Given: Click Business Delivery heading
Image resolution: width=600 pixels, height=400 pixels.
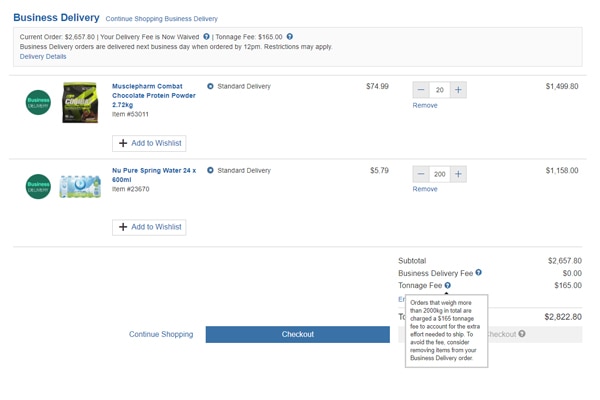Looking at the screenshot, I should coord(56,18).
